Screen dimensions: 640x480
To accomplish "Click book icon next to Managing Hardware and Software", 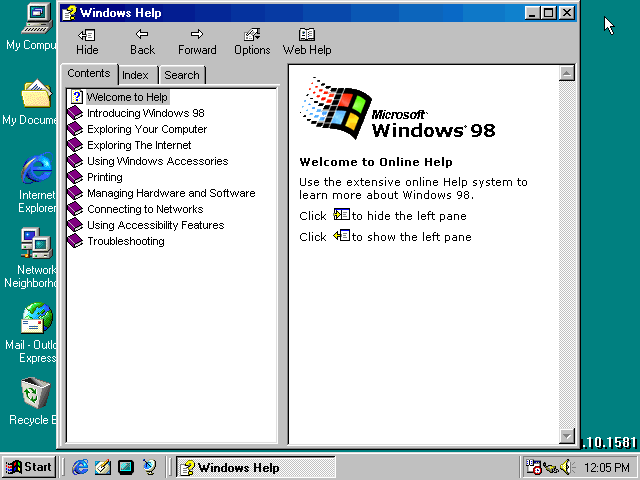I will 75,193.
